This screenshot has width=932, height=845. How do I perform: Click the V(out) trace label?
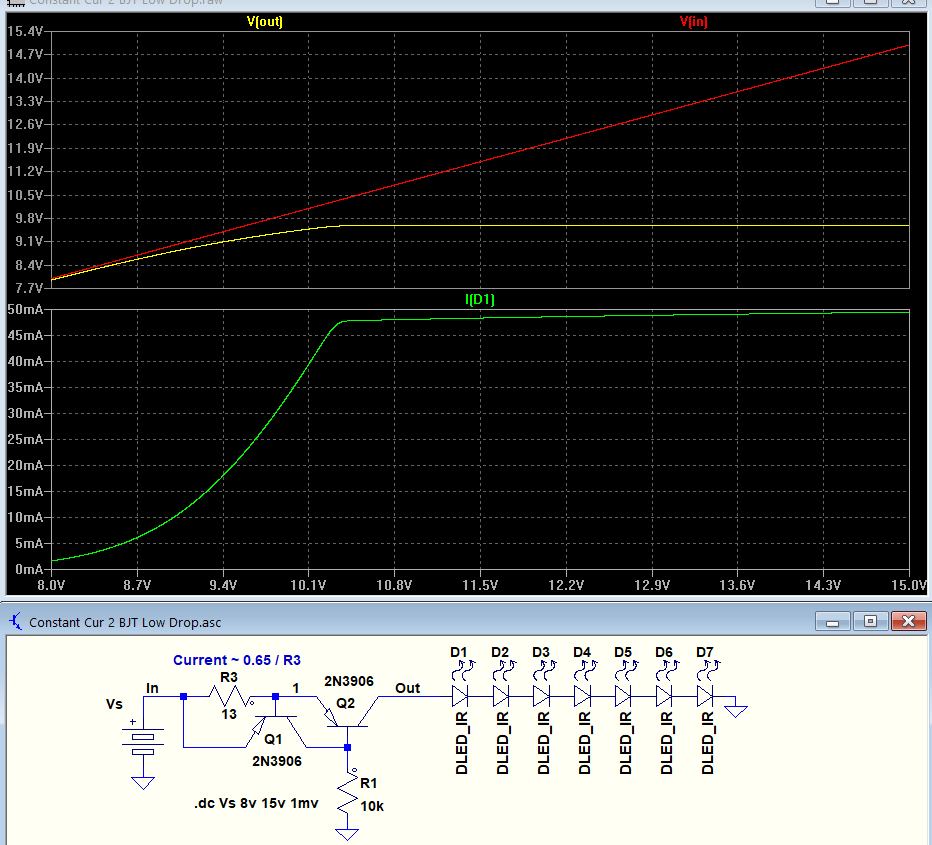(x=265, y=22)
